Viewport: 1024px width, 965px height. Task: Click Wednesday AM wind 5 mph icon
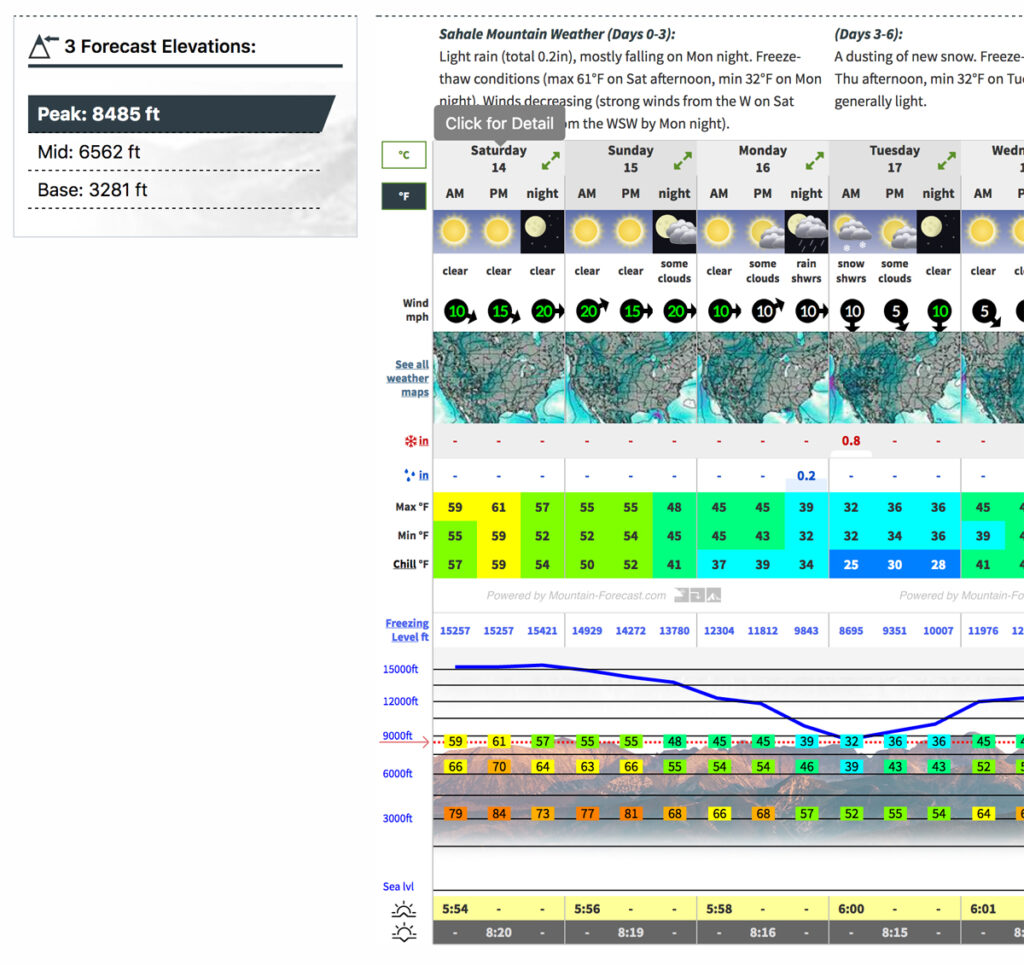[986, 313]
